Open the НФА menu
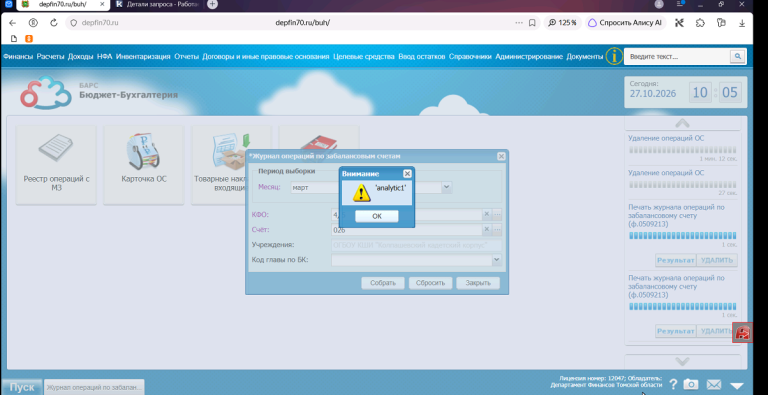Screen dimensions: 768x395 [x=104, y=56]
